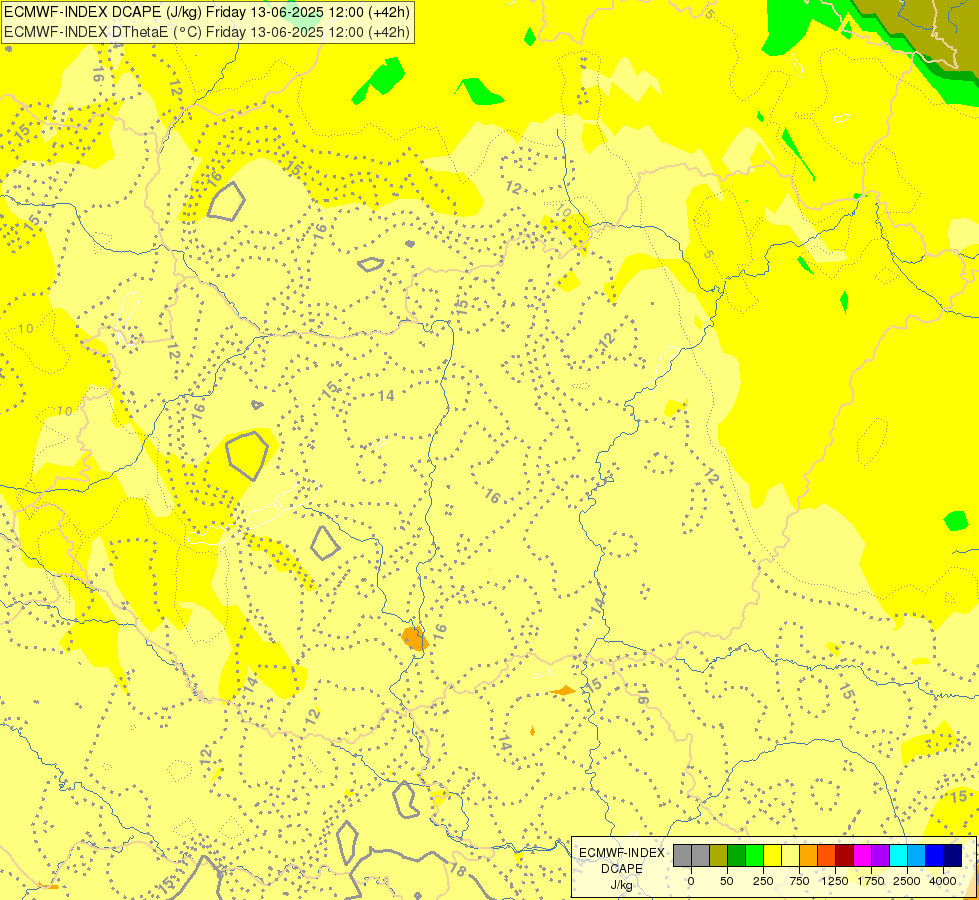The width and height of the screenshot is (979, 900).
Task: Click the dark green legend swatch
Action: [737, 855]
